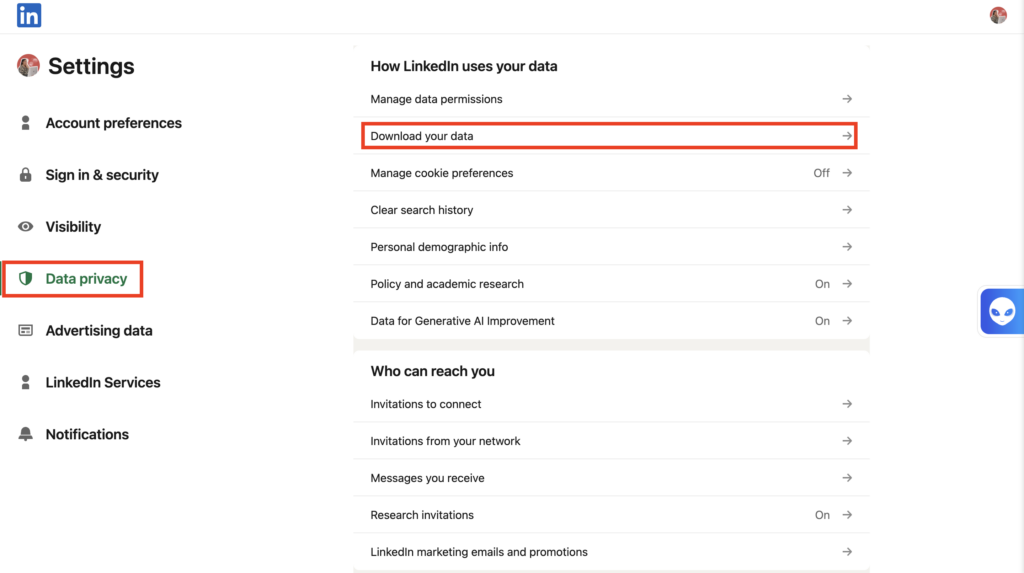The image size is (1024, 573).
Task: Click On status of Policy and academic research
Action: (x=822, y=284)
